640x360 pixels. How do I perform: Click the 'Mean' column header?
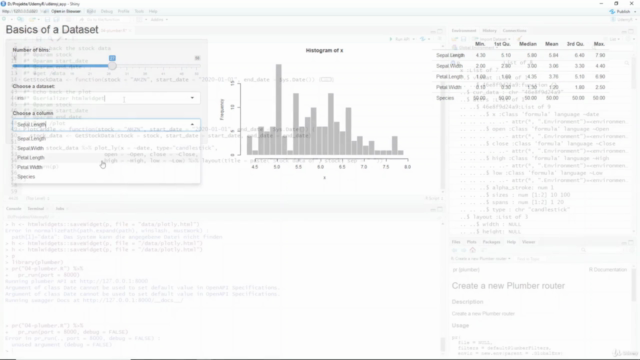click(551, 44)
